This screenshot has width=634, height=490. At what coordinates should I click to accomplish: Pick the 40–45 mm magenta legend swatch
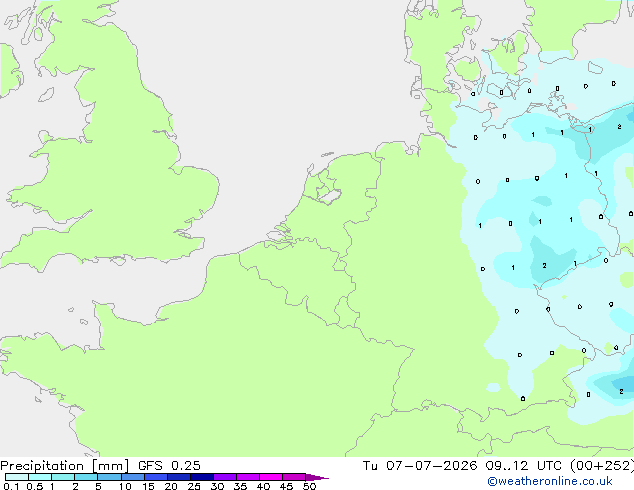point(271,477)
